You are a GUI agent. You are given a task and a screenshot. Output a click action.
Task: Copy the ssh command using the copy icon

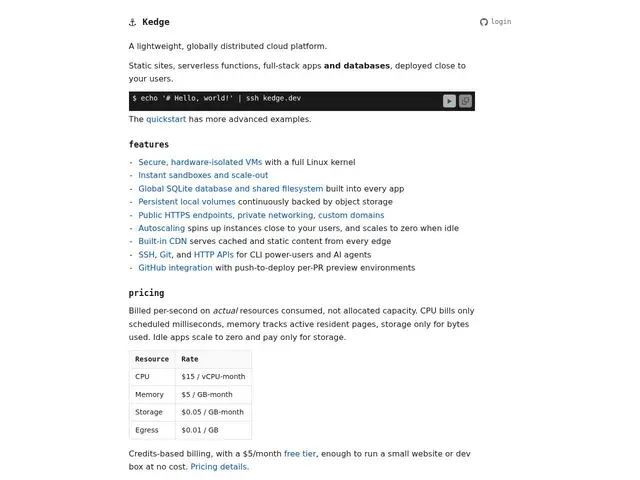[465, 101]
